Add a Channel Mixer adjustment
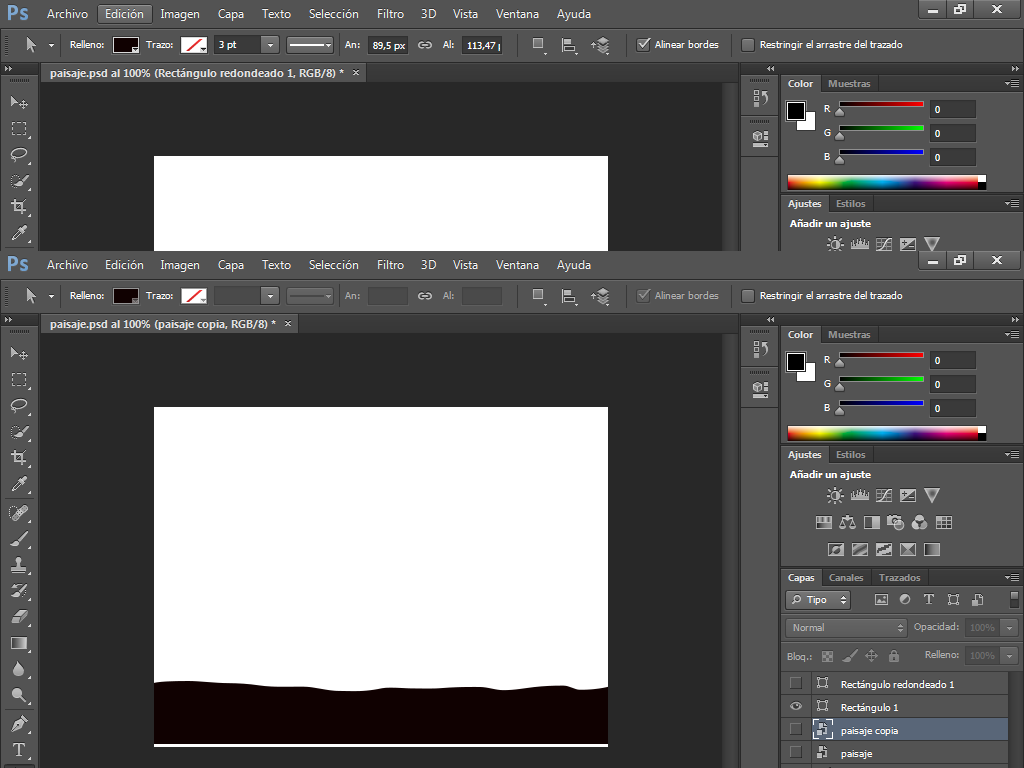Image resolution: width=1024 pixels, height=768 pixels. (x=920, y=522)
